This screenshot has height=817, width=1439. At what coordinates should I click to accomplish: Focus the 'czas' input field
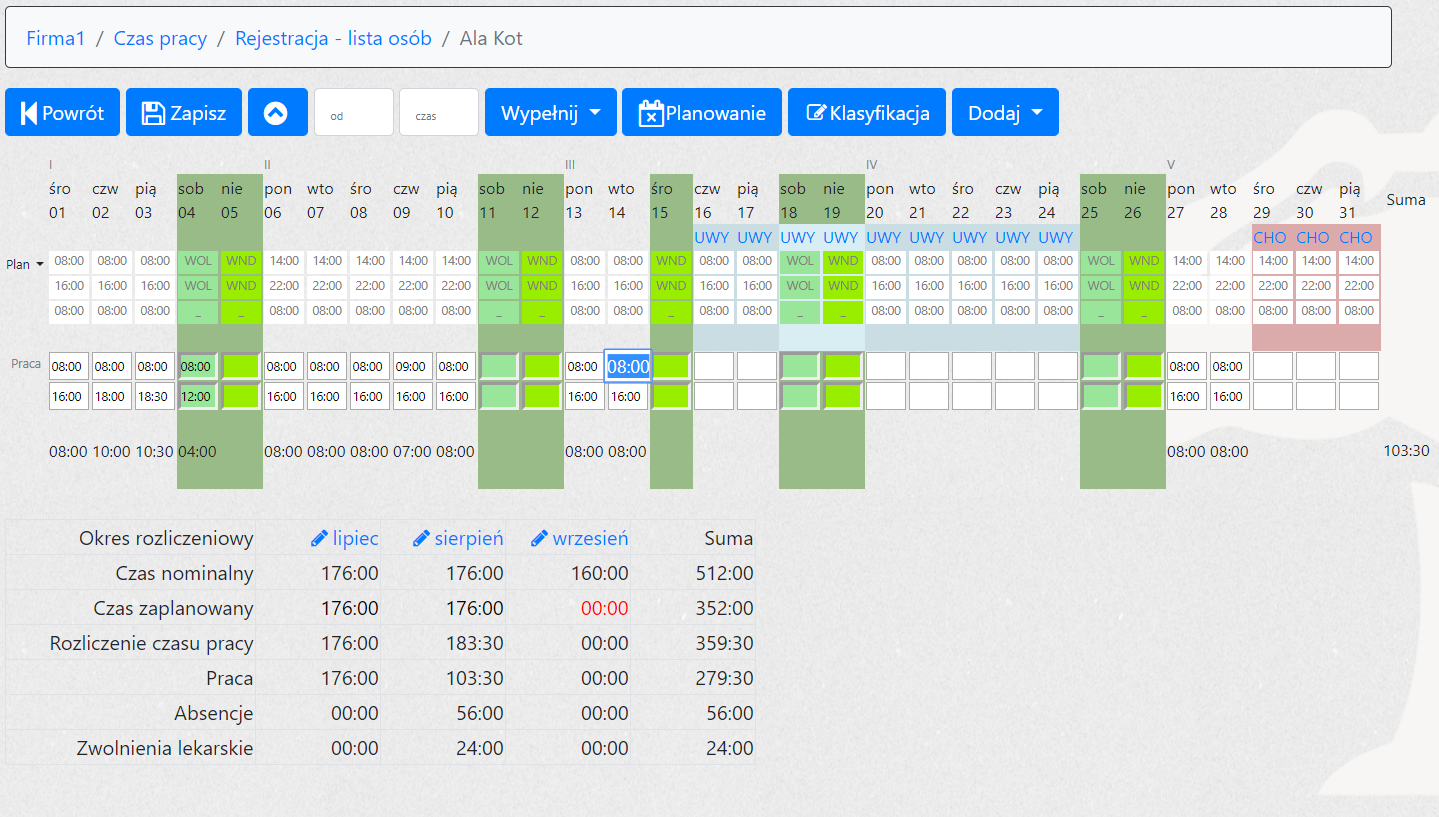point(438,113)
